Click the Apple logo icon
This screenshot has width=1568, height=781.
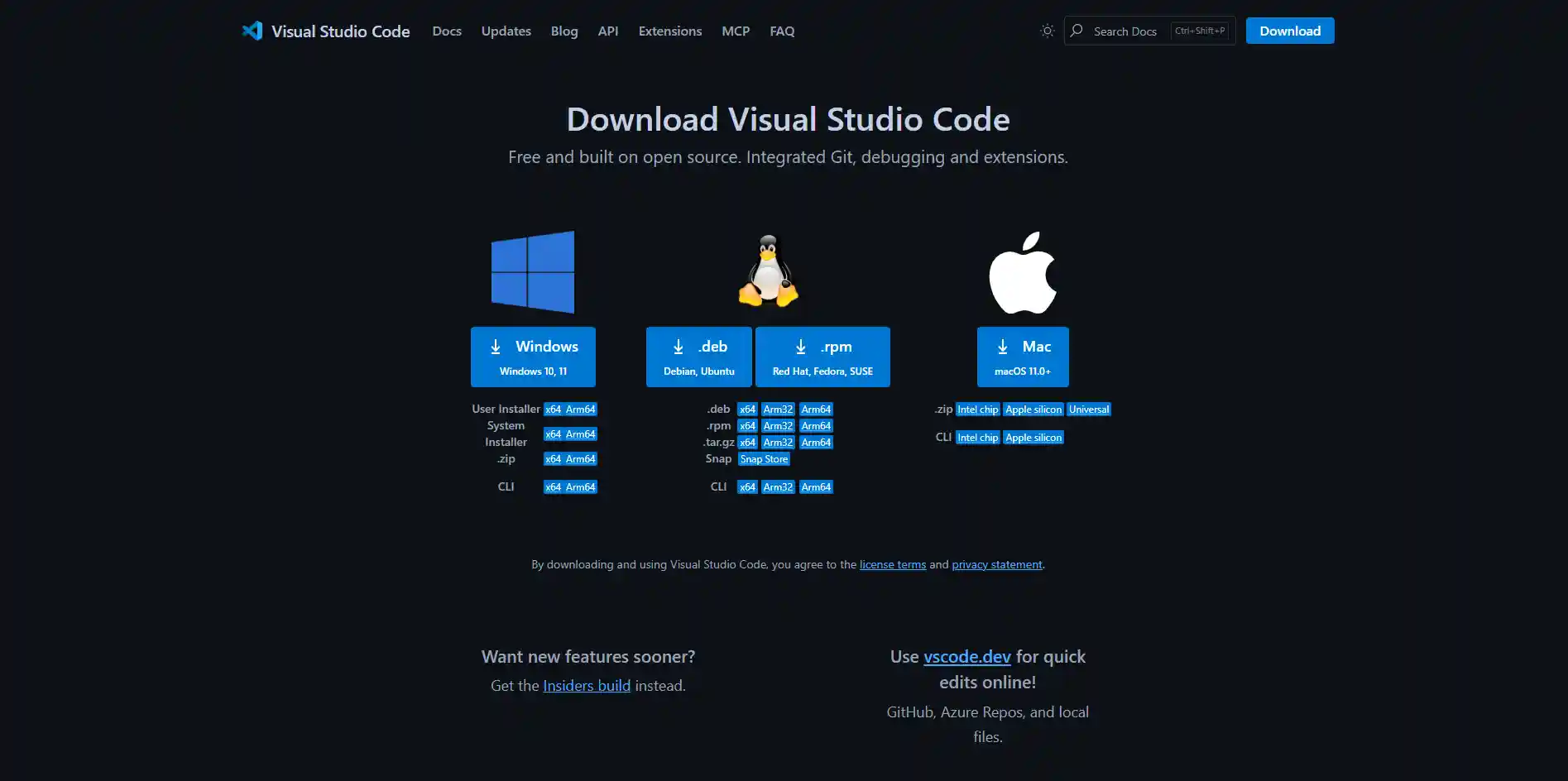tap(1023, 271)
